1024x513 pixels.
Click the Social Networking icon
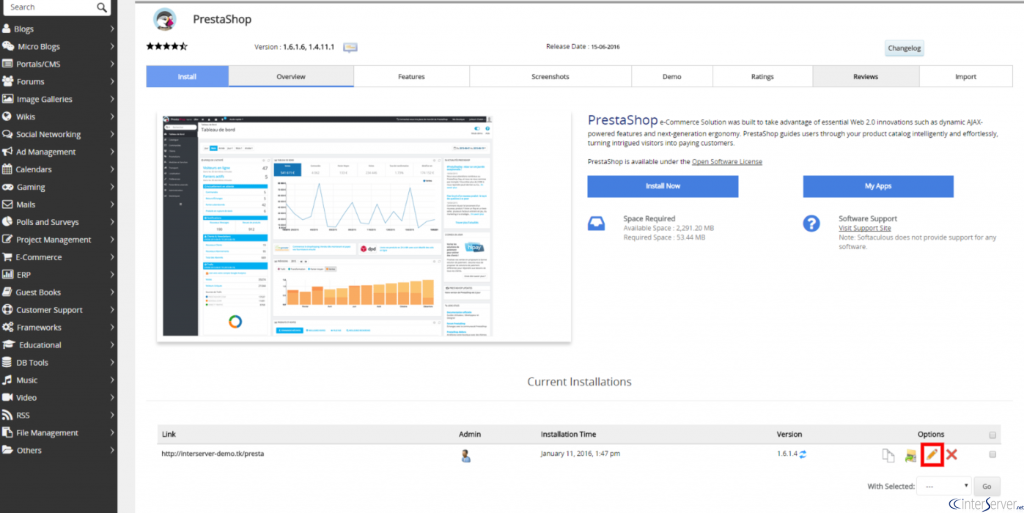pos(7,134)
